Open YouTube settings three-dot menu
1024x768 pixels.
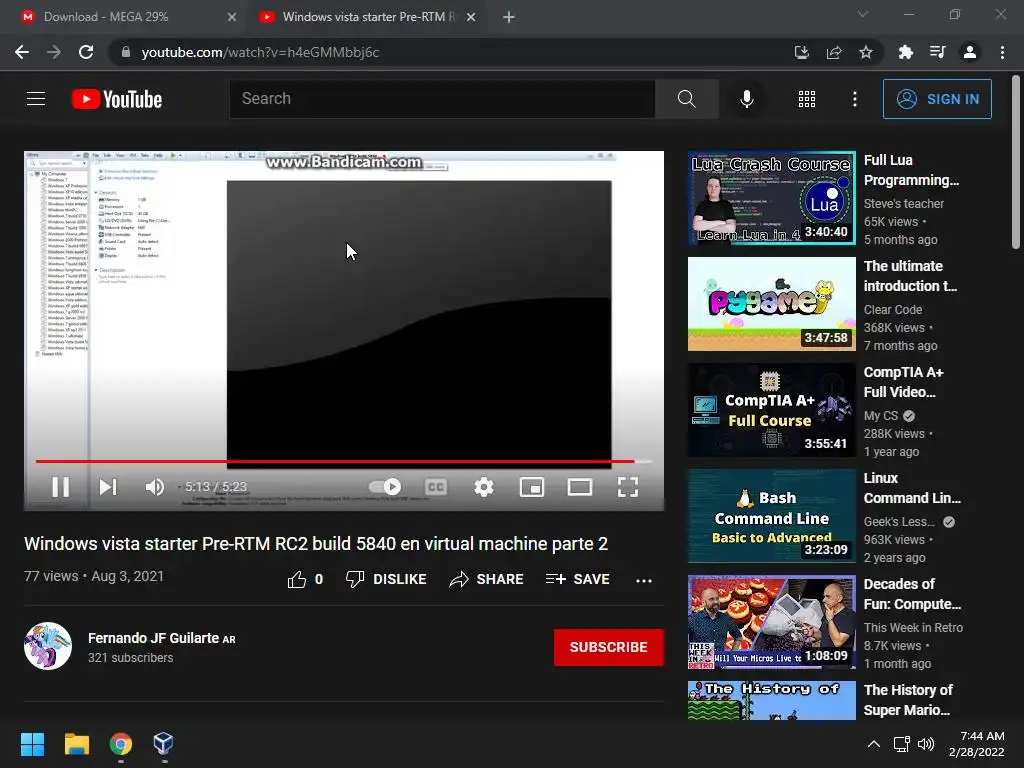854,99
